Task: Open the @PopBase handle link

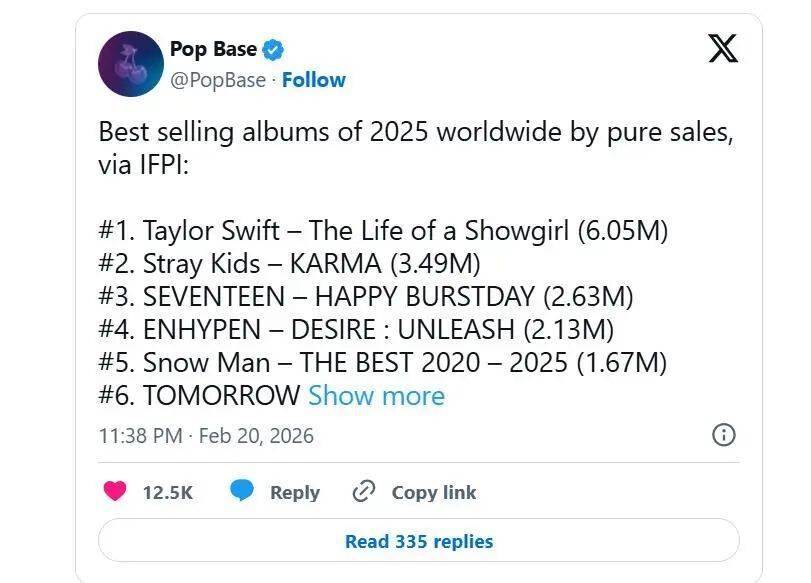Action: [x=218, y=80]
